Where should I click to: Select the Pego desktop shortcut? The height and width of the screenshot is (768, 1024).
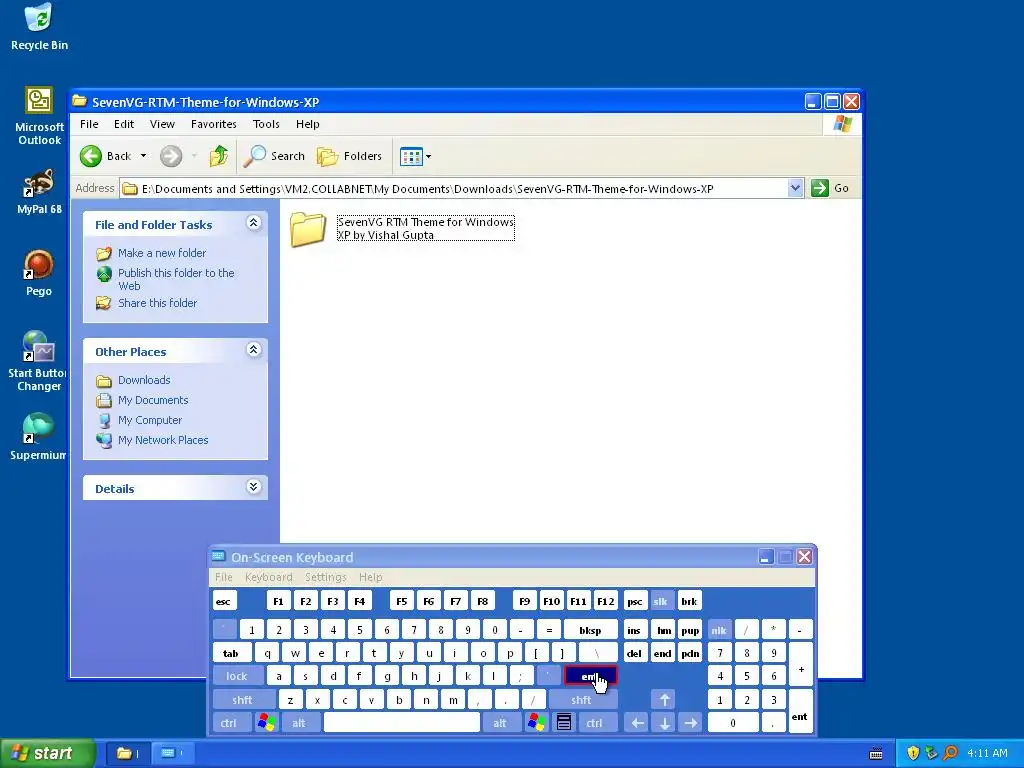(39, 273)
